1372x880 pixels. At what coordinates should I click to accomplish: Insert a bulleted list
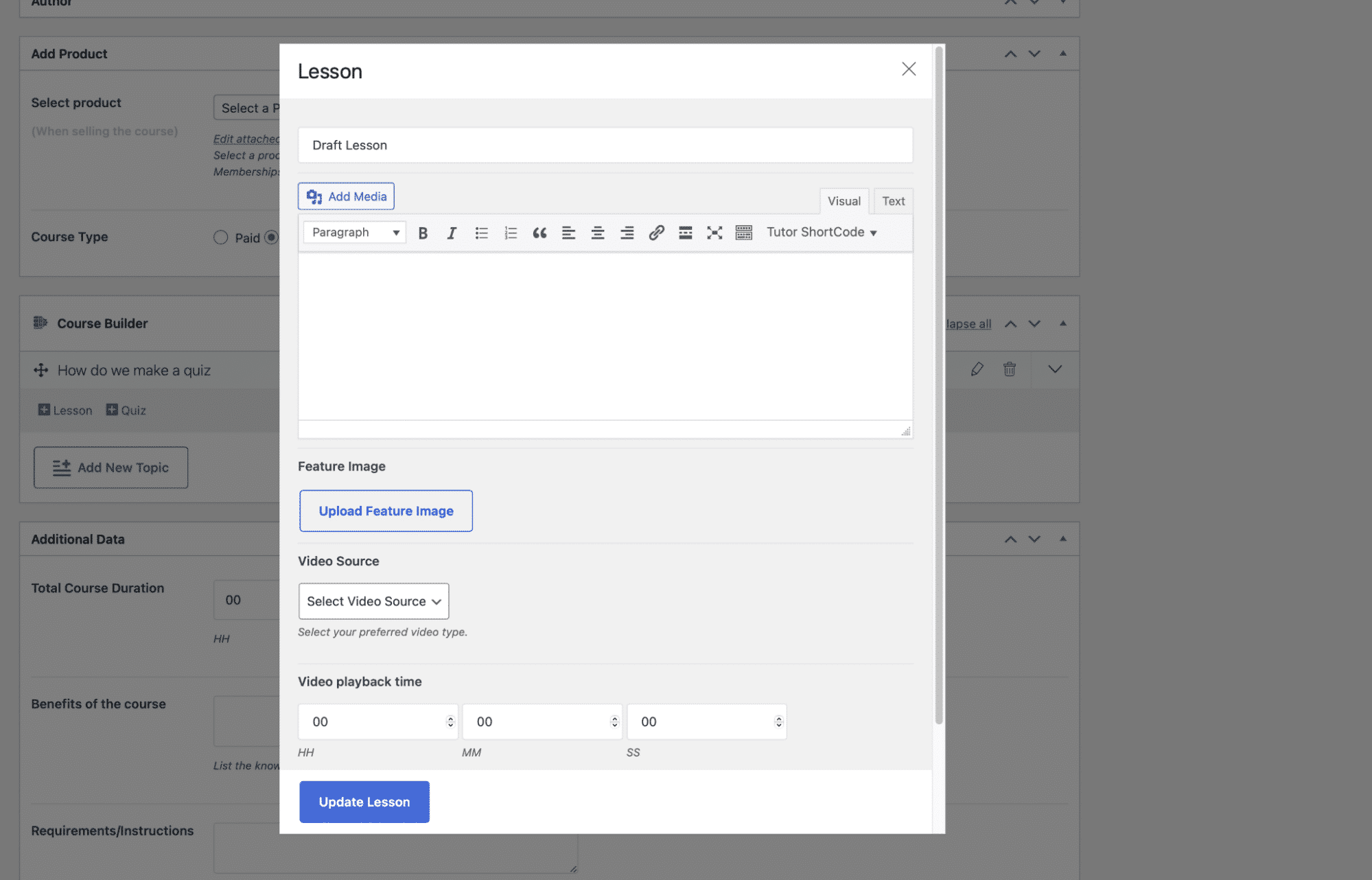click(x=481, y=233)
